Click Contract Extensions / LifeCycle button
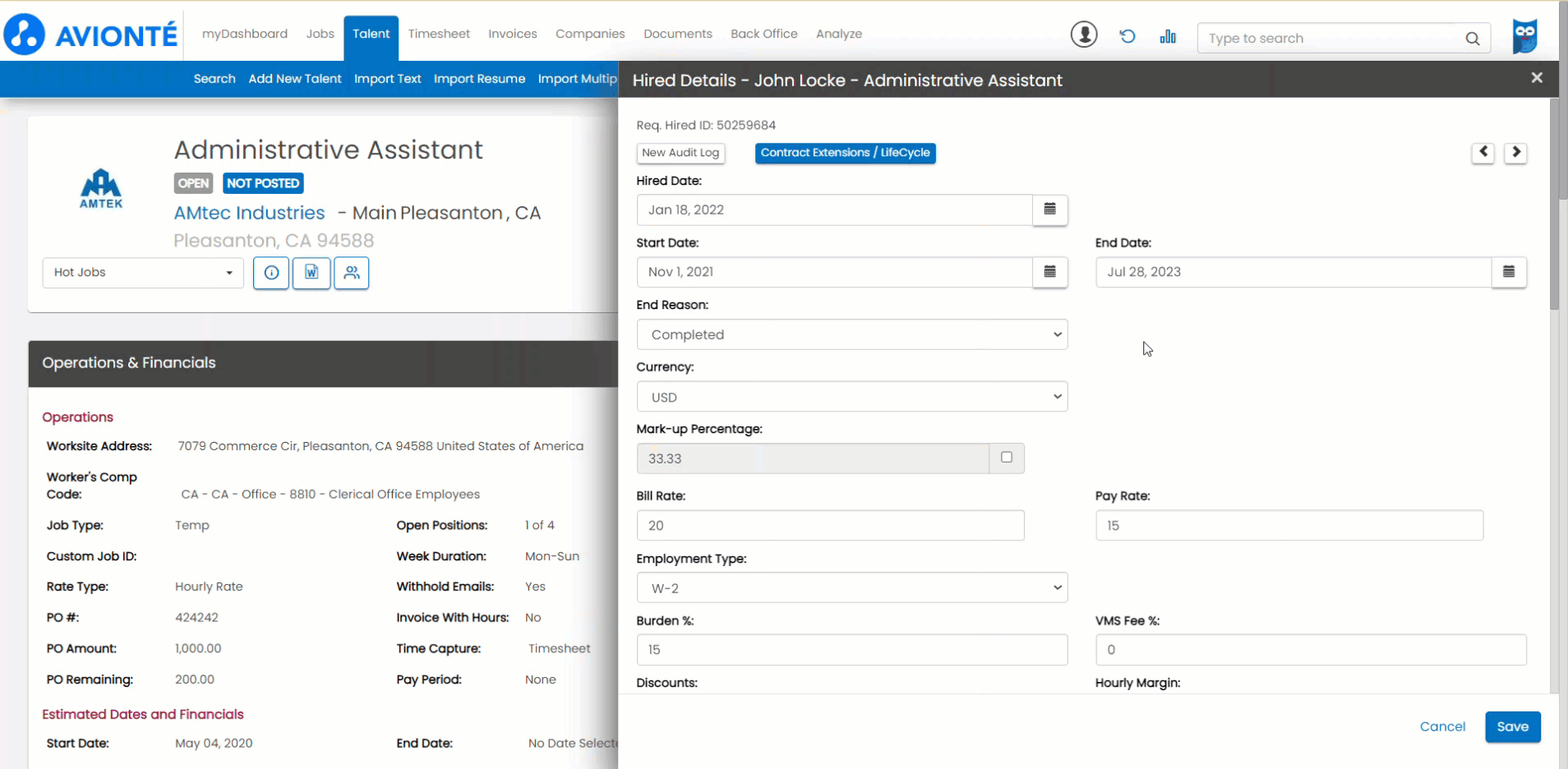 pyautogui.click(x=845, y=153)
